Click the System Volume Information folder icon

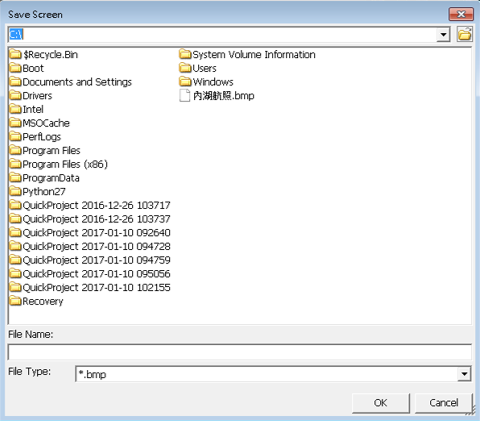click(185, 54)
